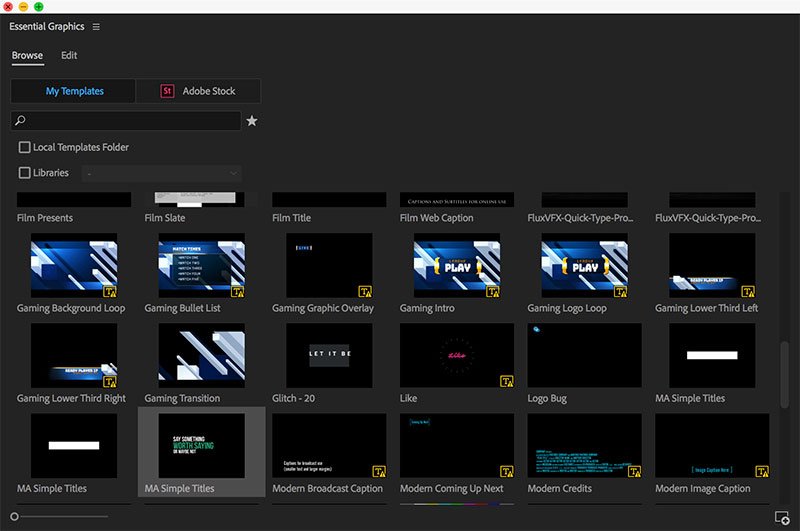
Task: Select the Glitch - 20 template thumbnail
Action: point(329,356)
